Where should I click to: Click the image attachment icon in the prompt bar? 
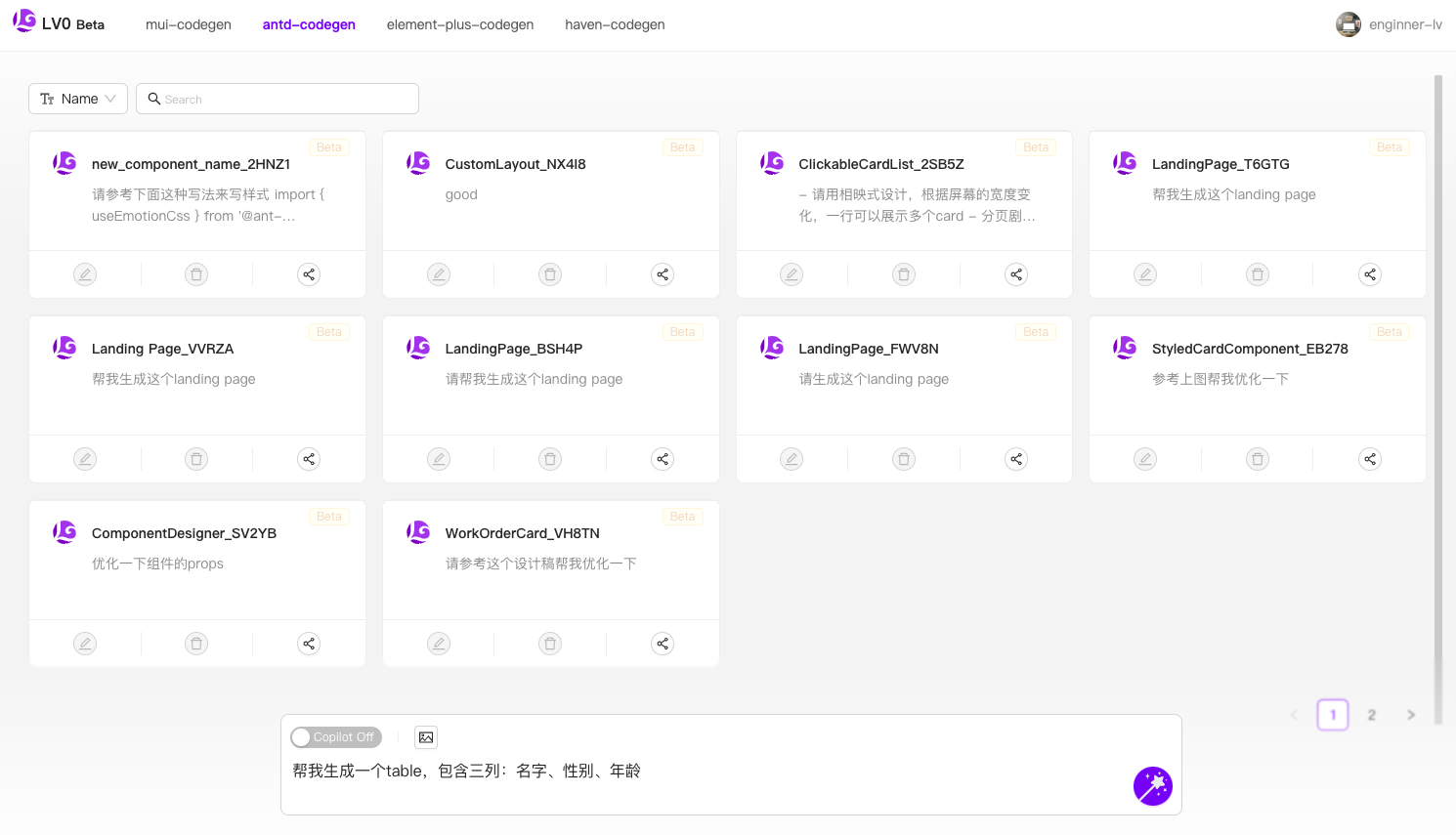pyautogui.click(x=426, y=737)
